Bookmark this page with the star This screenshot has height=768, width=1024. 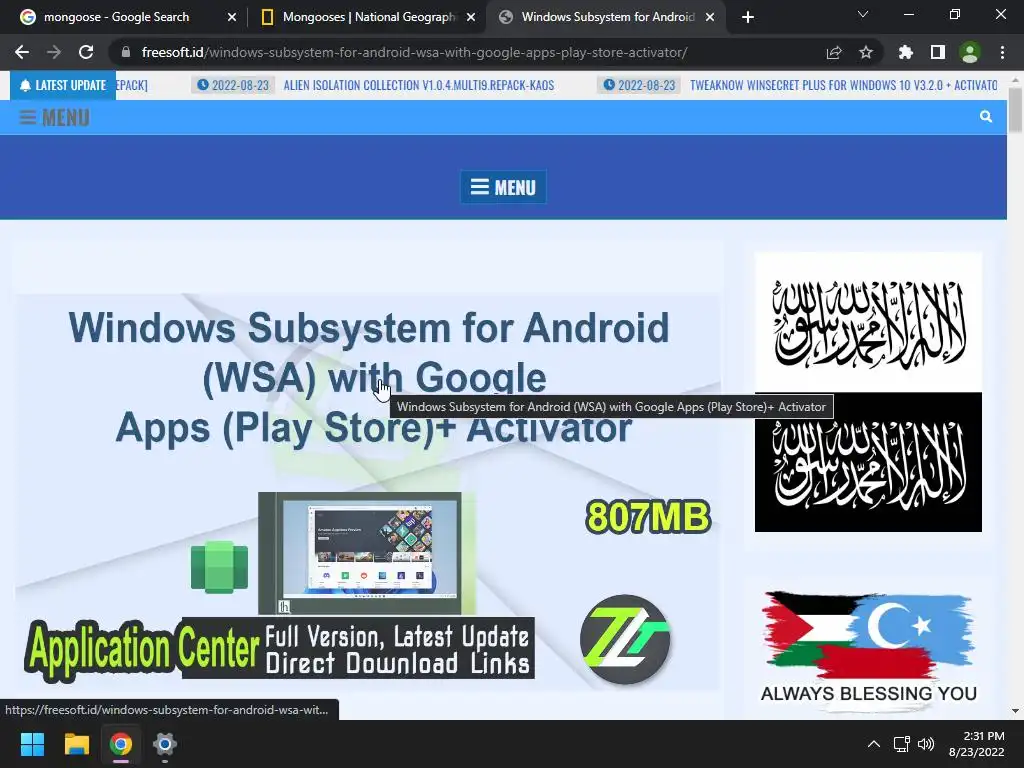[x=866, y=52]
